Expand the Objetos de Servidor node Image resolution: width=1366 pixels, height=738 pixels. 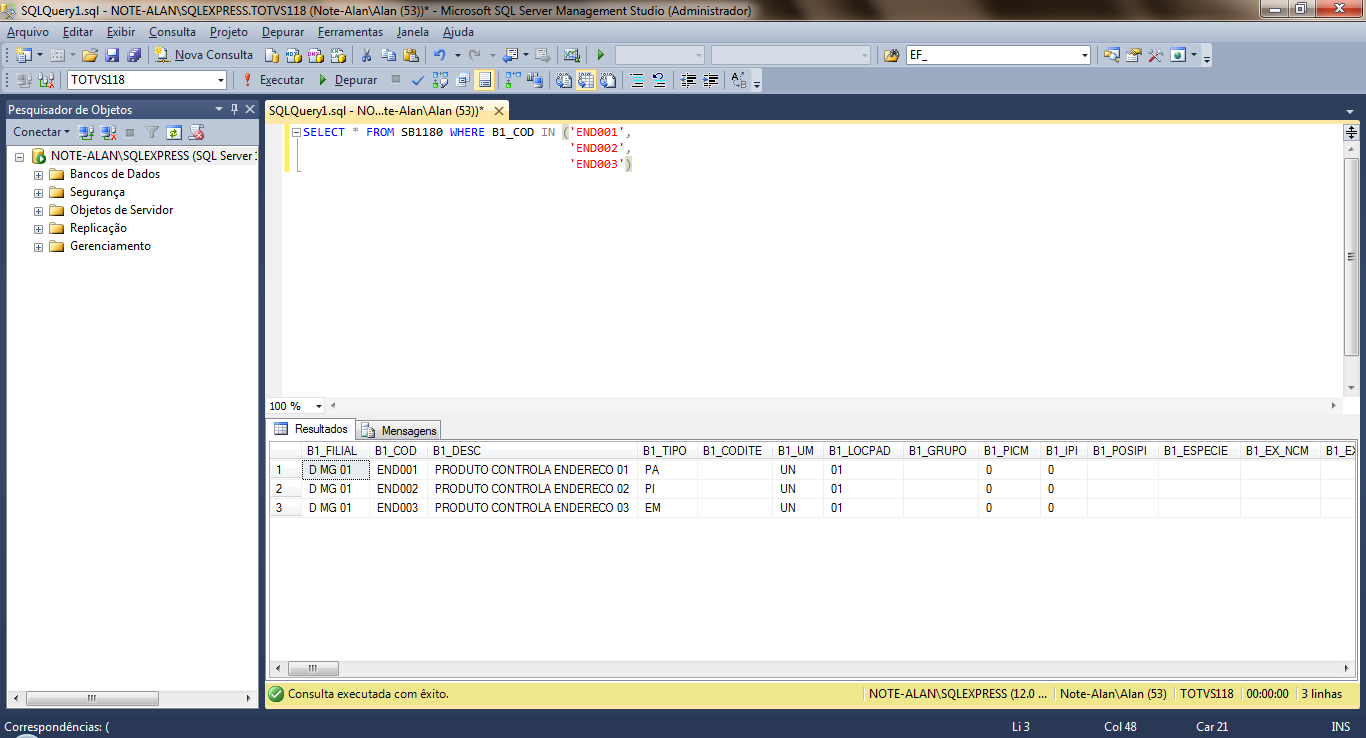39,210
